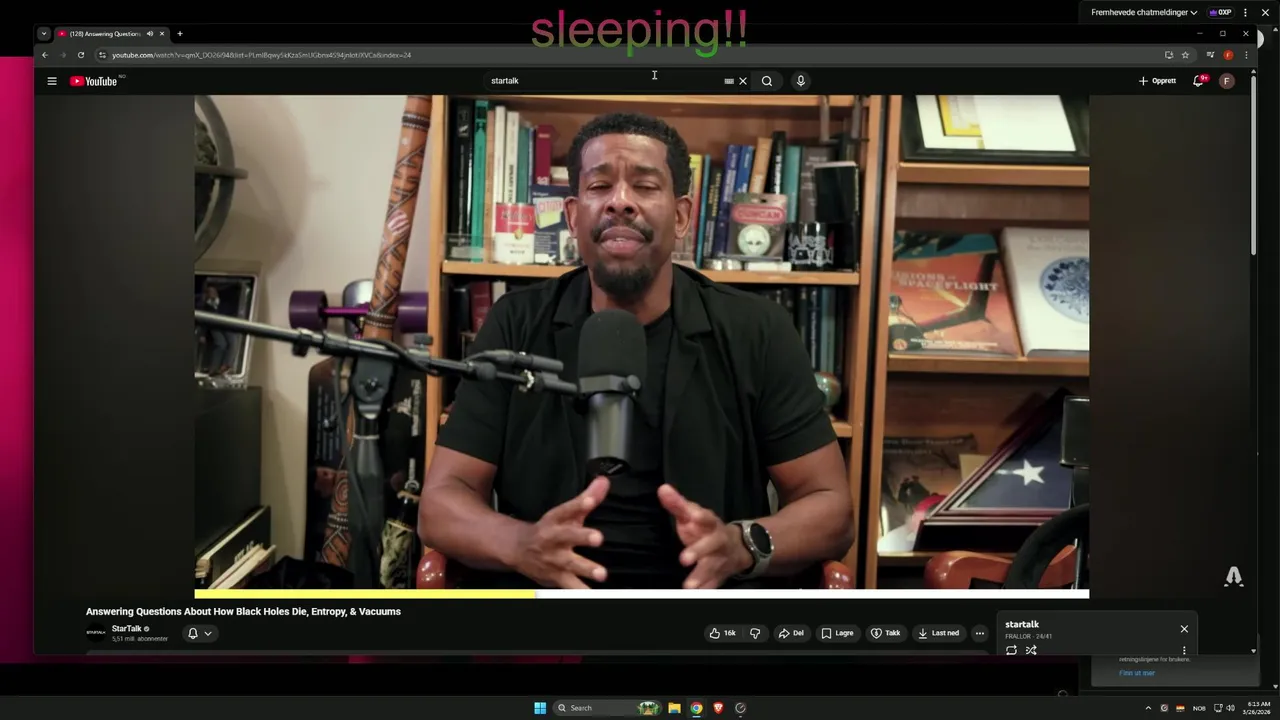Click the 0XP points badge
This screenshot has width=1280, height=720.
coord(1221,13)
